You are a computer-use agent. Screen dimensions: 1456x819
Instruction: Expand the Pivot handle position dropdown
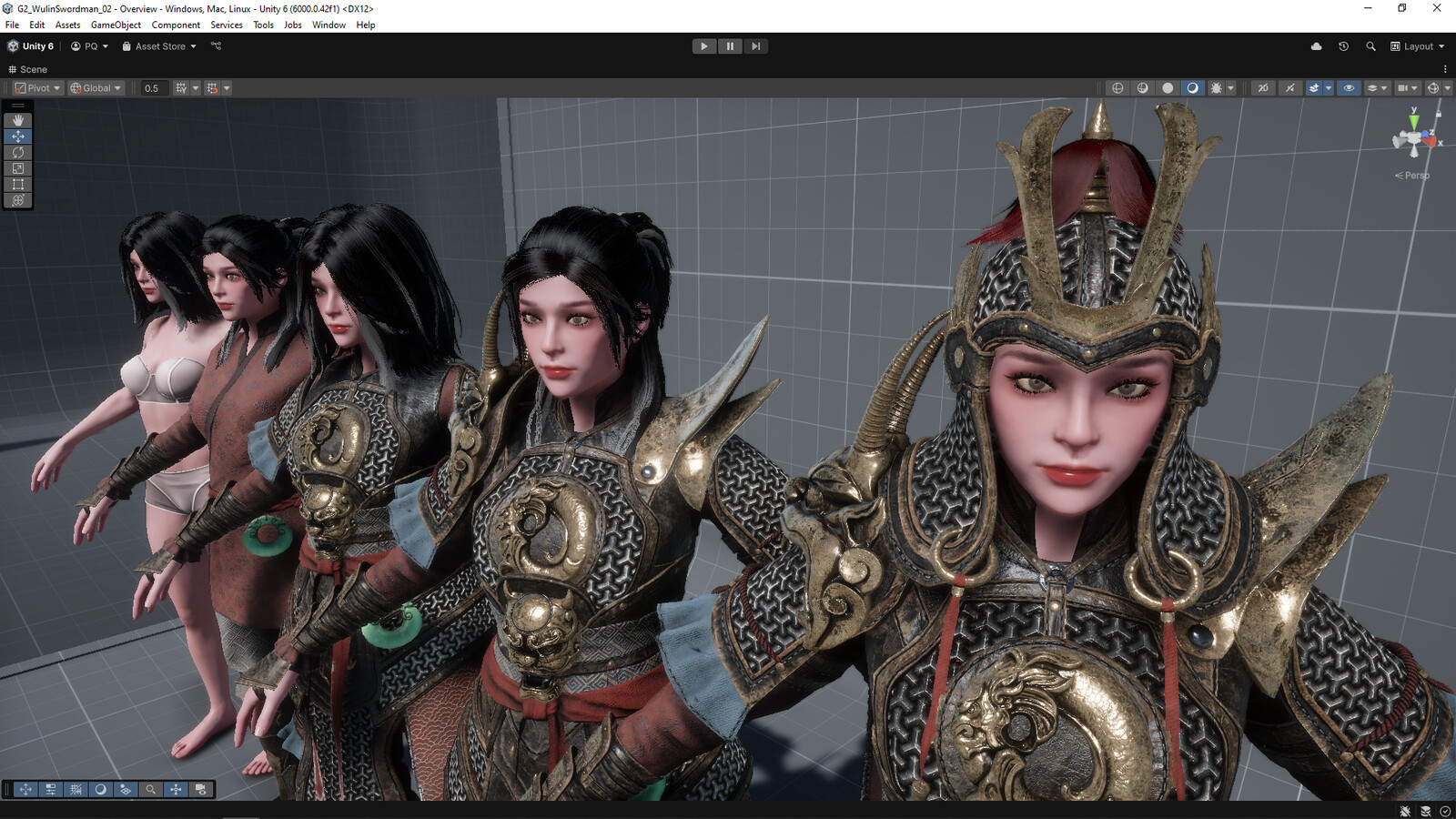(37, 88)
